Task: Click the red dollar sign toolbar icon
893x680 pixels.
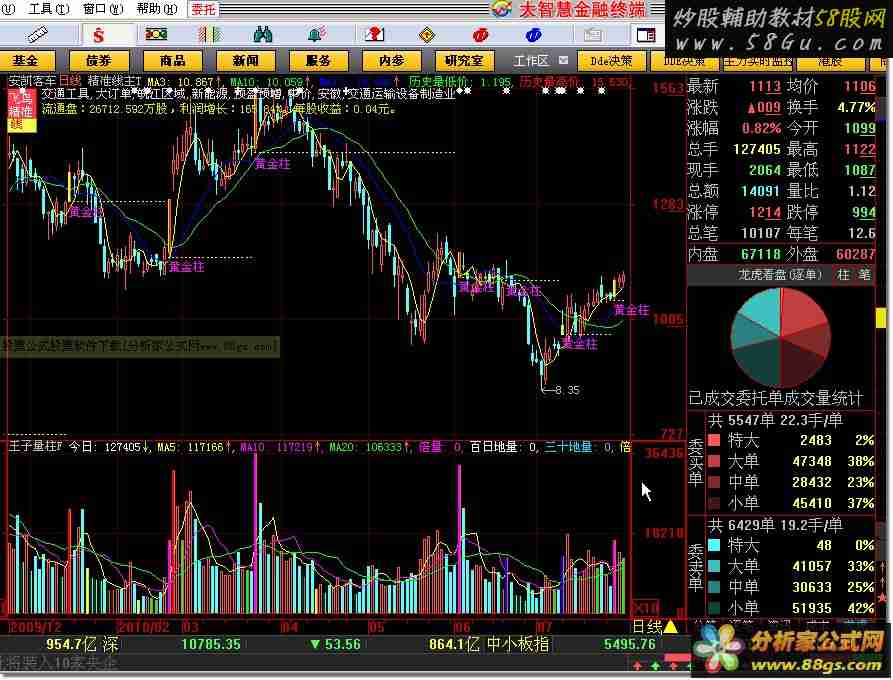Action: point(99,36)
